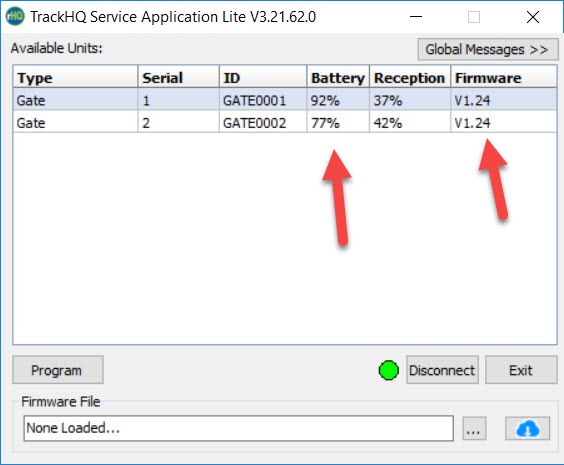Screen dimensions: 564x465
Task: Click the TrackHQ app icon in title bar
Action: click(15, 17)
